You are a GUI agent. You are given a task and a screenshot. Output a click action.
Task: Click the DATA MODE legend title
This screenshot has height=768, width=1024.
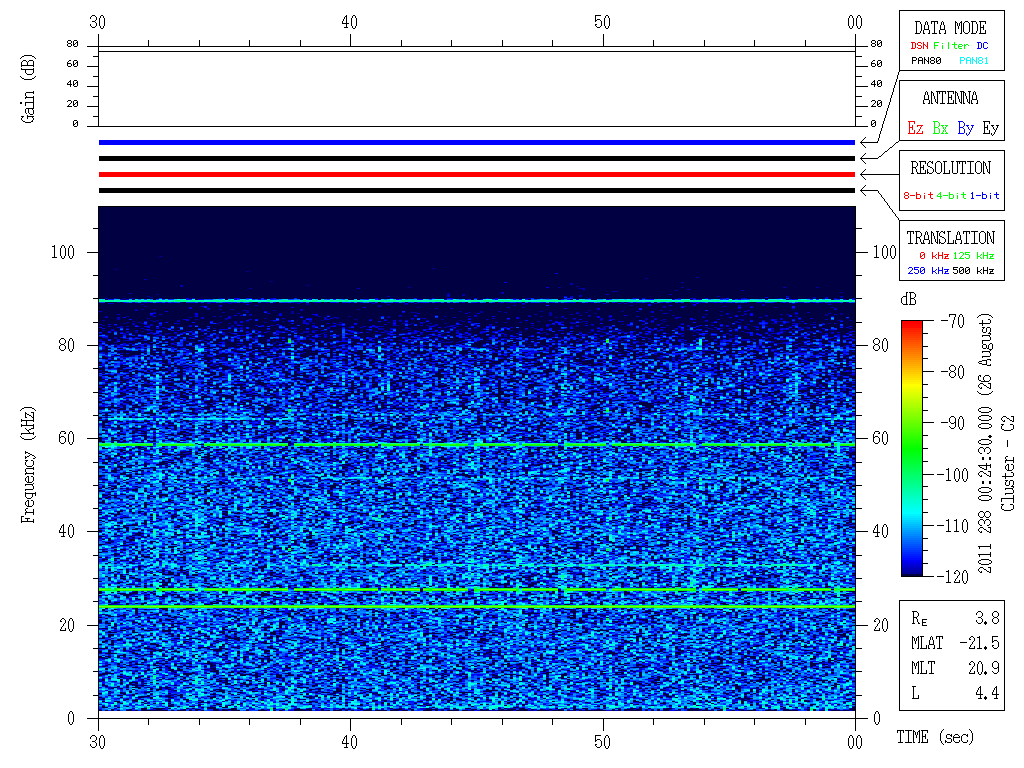point(950,28)
